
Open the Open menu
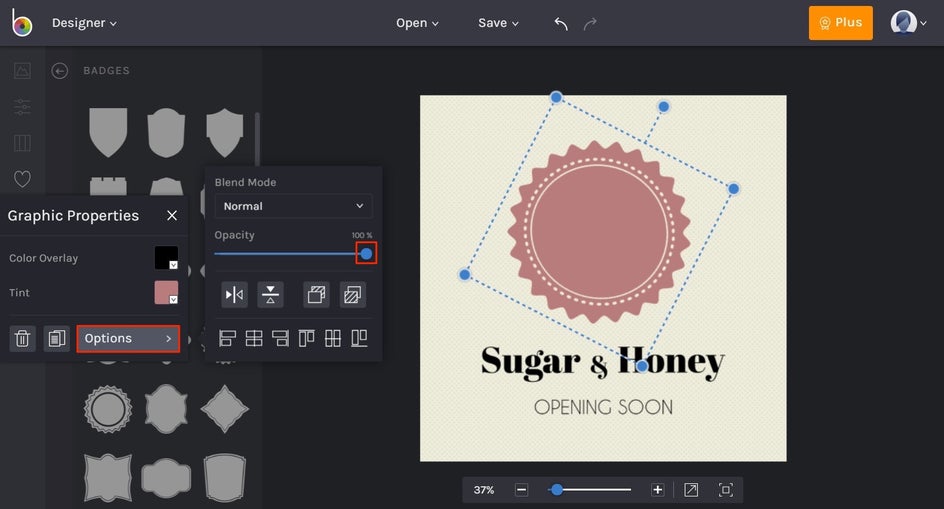(x=417, y=23)
